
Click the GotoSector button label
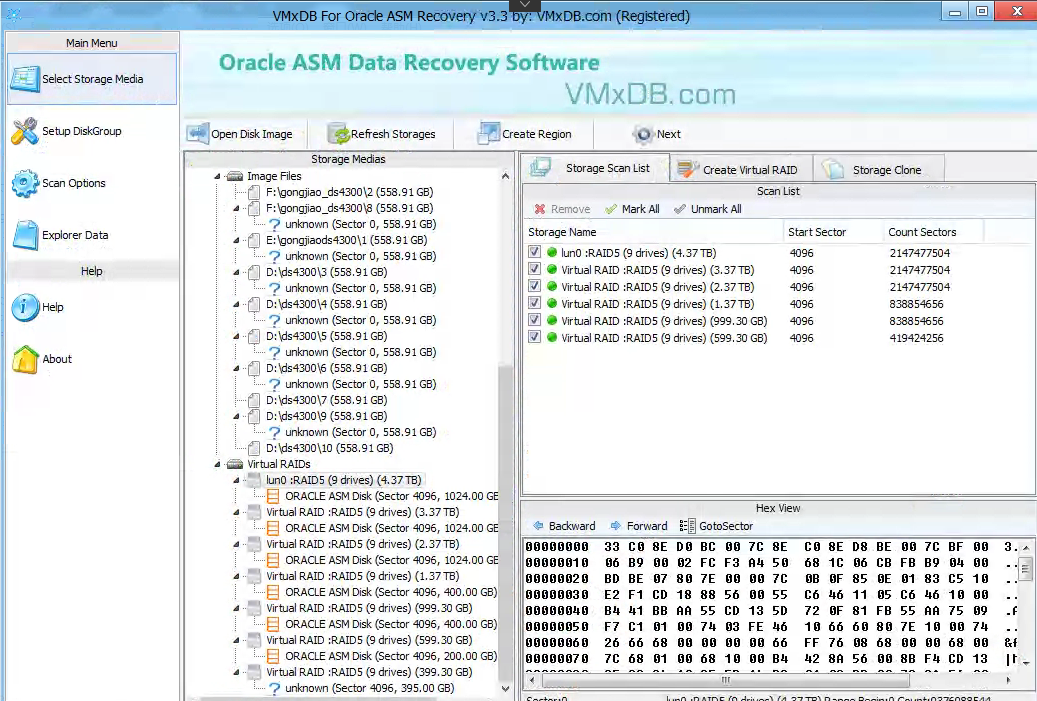point(726,526)
